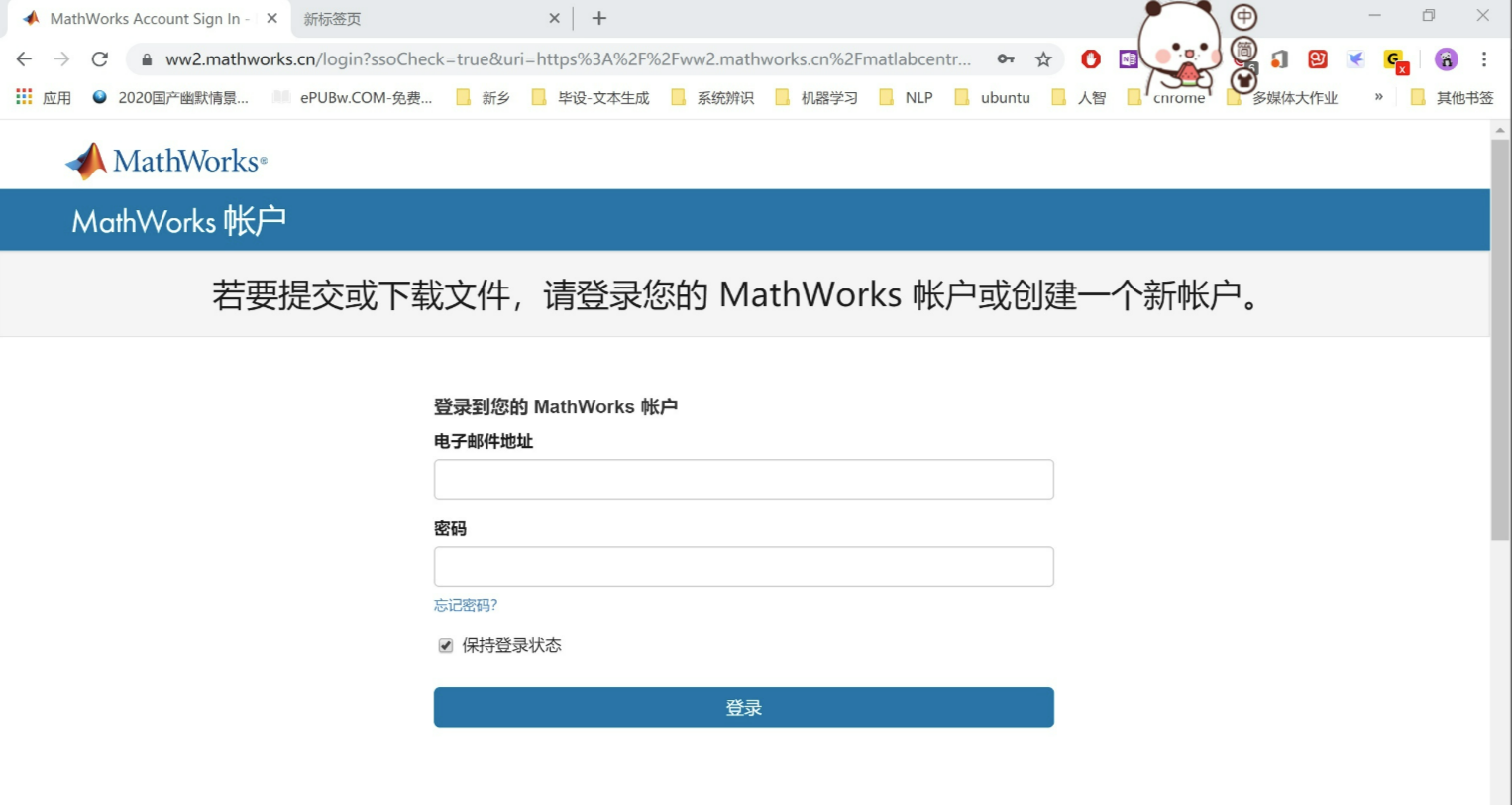1512x805 pixels.
Task: Click the red QQ-style extension icon
Action: (x=1318, y=59)
